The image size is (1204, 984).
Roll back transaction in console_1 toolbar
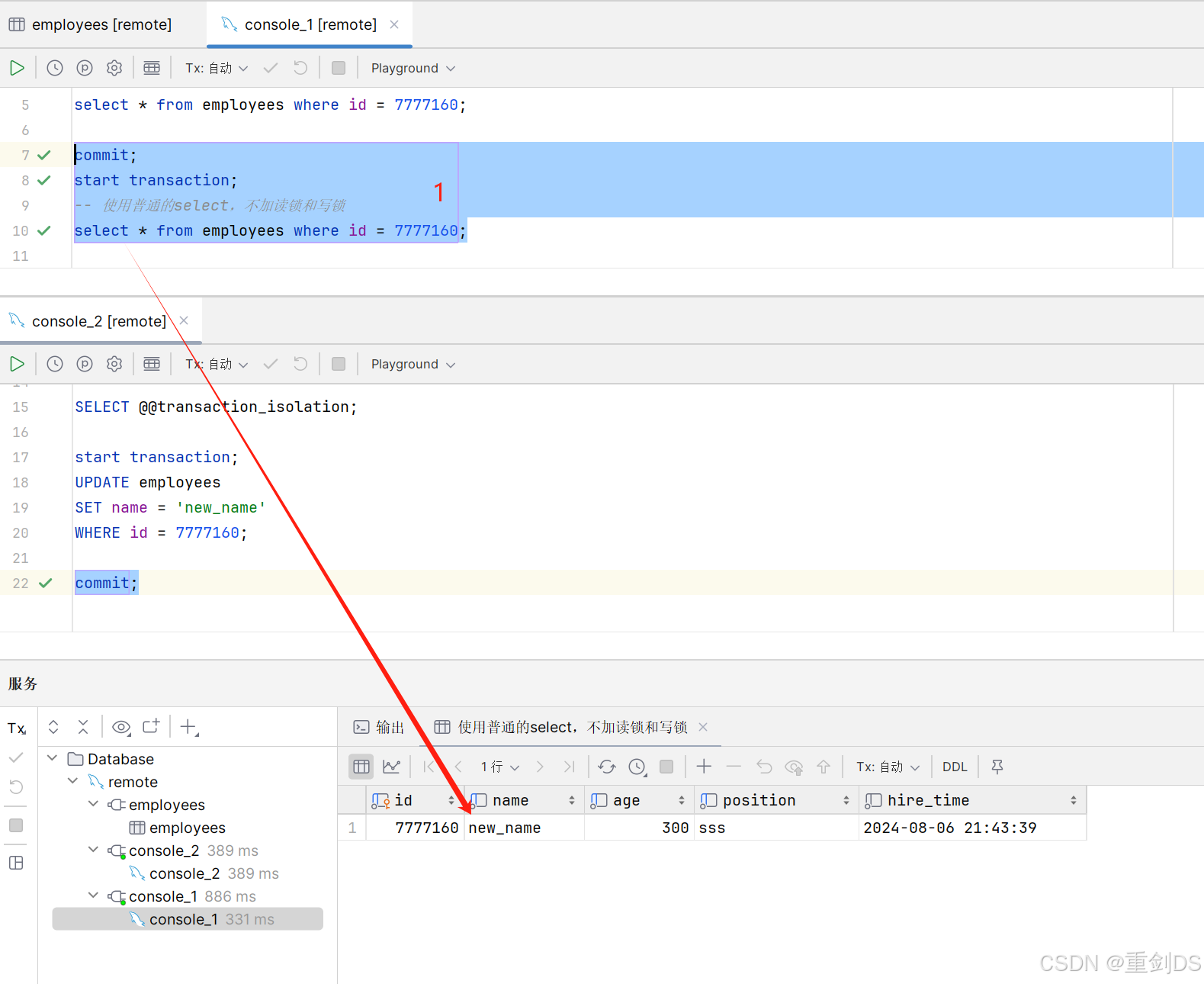(300, 68)
